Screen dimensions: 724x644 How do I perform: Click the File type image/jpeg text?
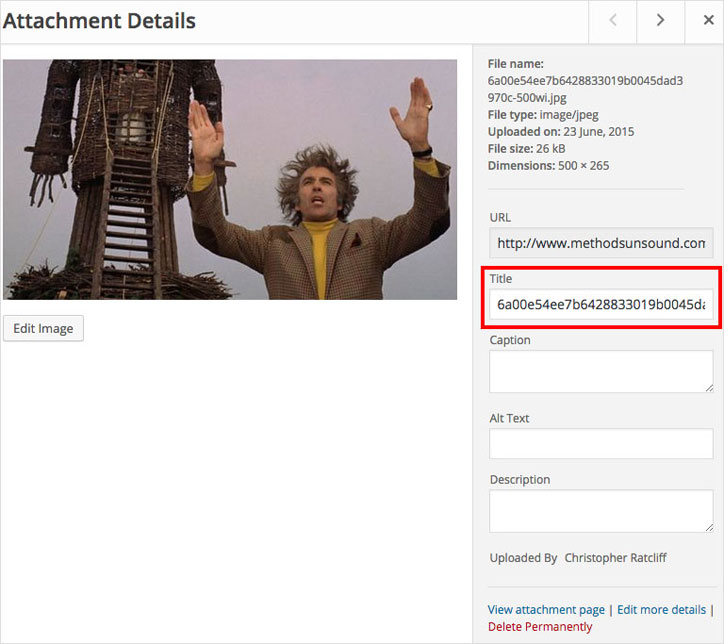point(543,114)
